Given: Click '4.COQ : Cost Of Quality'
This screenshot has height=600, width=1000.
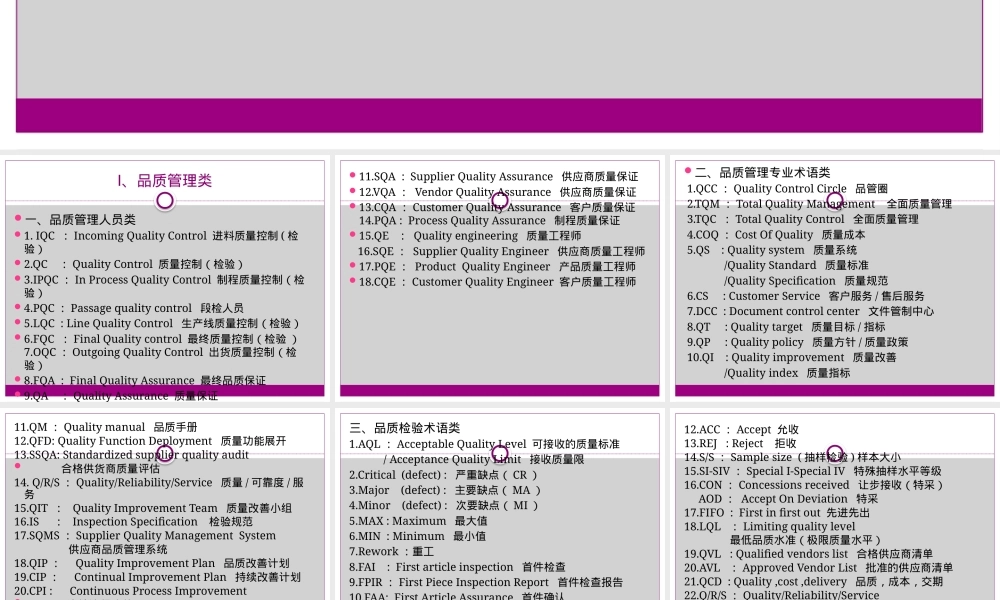Looking at the screenshot, I should 750,235.
